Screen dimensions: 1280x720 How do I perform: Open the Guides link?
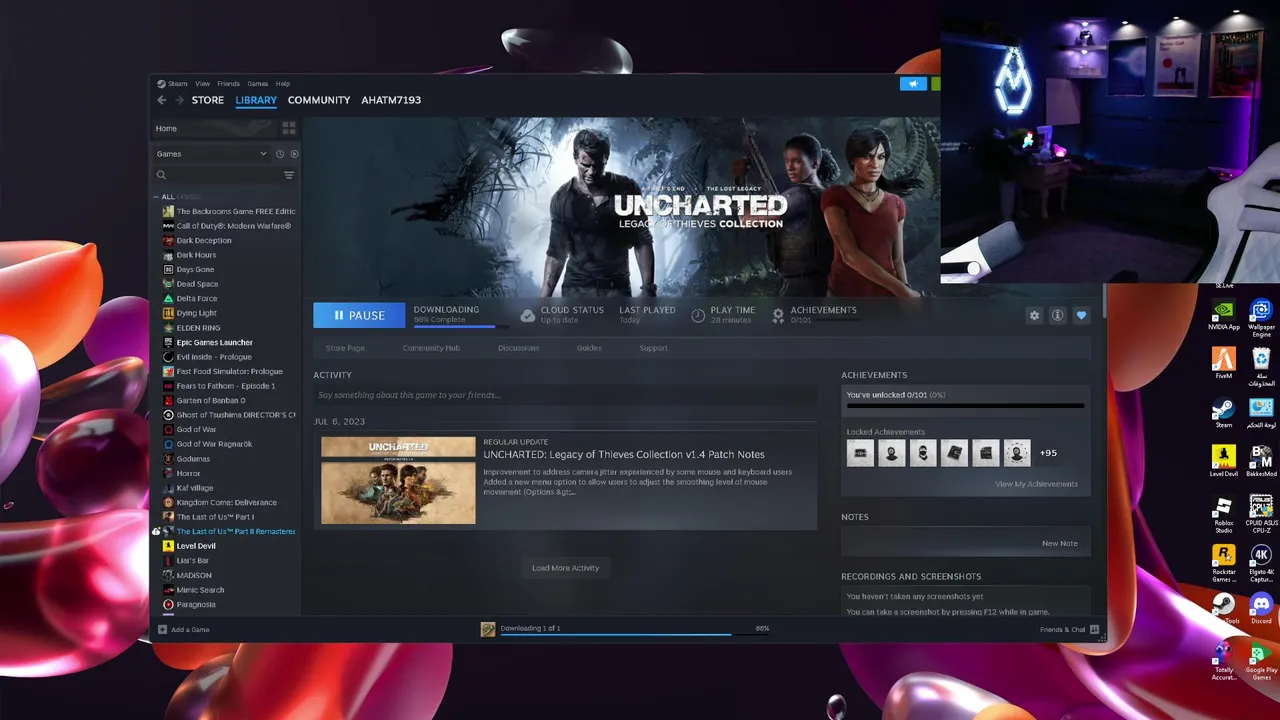click(x=588, y=348)
